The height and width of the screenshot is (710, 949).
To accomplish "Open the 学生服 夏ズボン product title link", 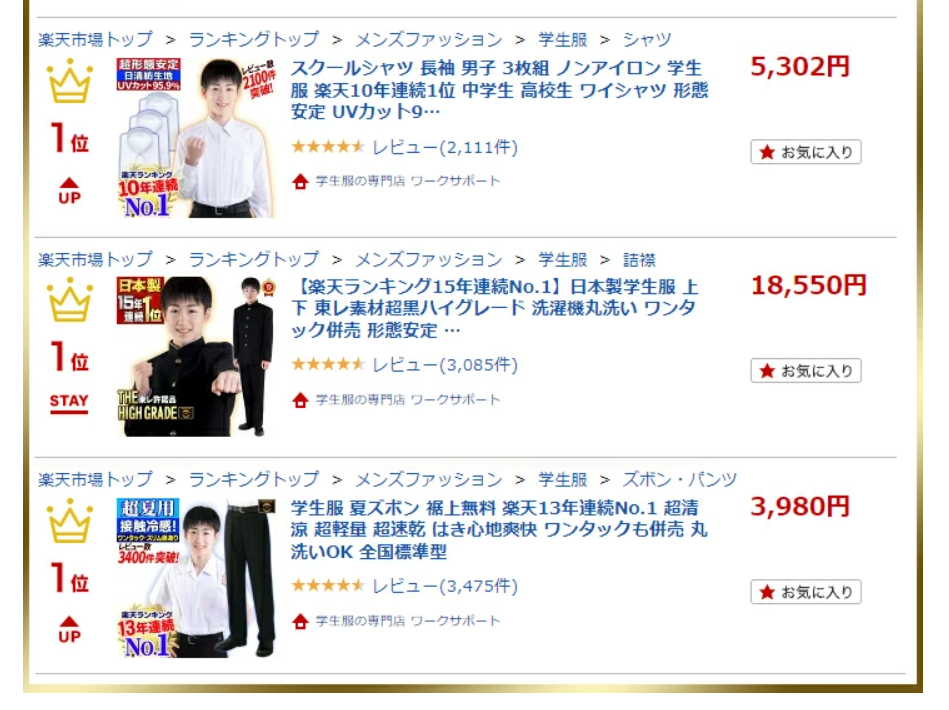I will [x=499, y=530].
